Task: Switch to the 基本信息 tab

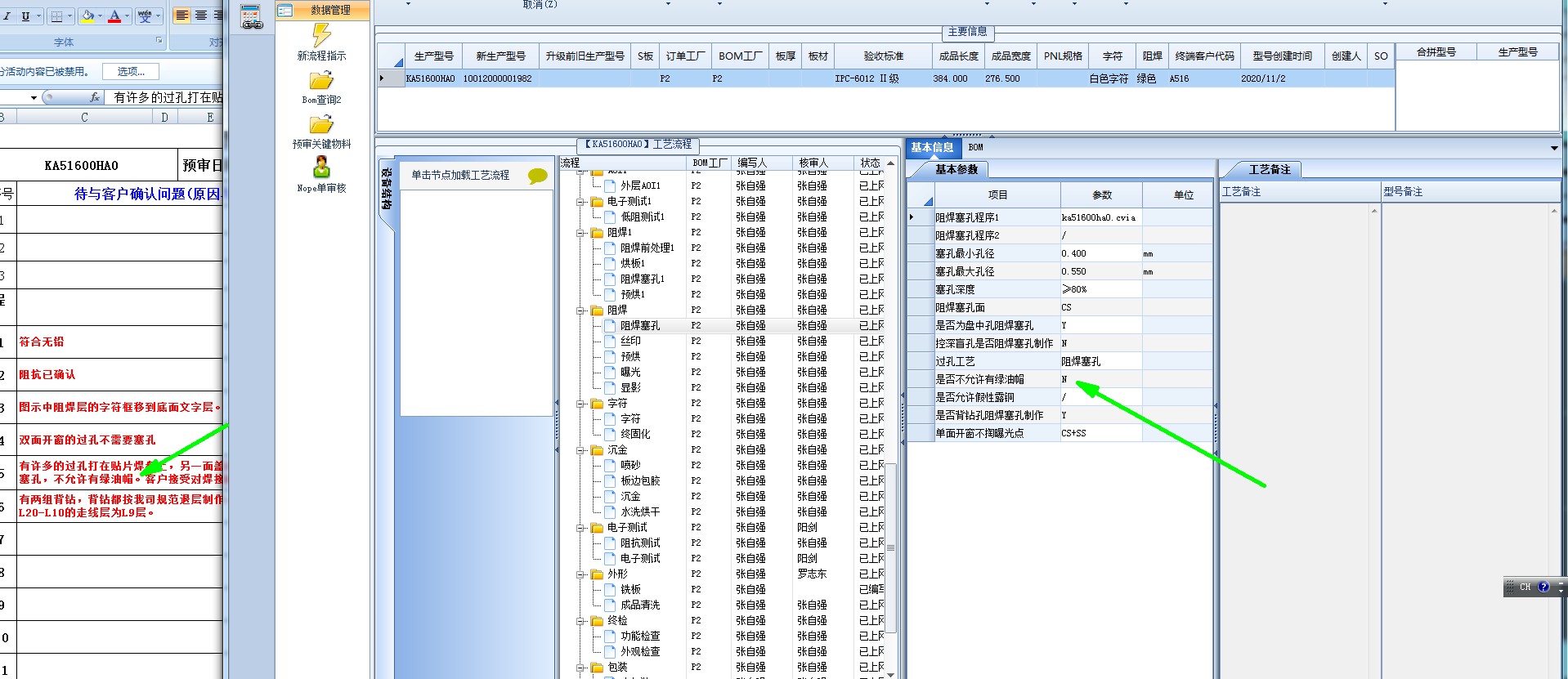Action: click(932, 147)
